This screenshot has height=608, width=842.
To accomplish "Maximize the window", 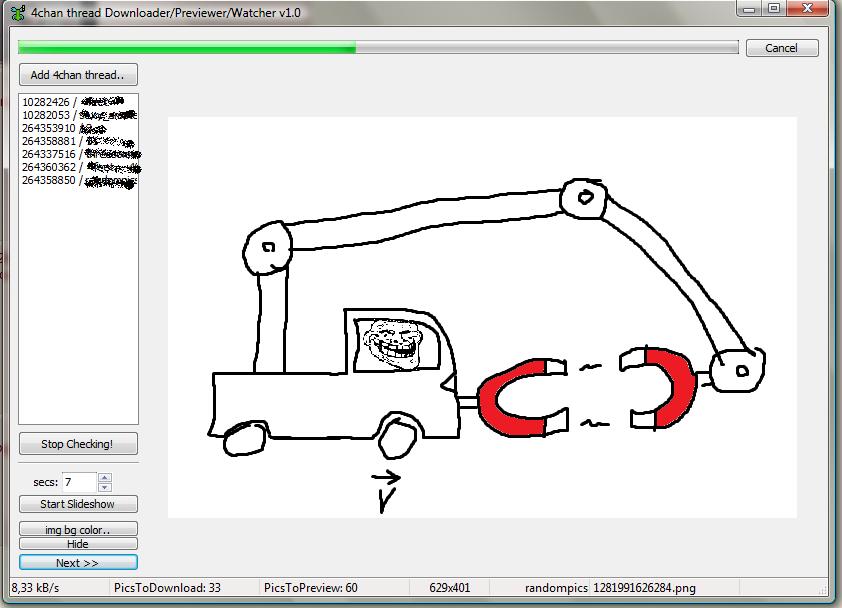I will [774, 9].
